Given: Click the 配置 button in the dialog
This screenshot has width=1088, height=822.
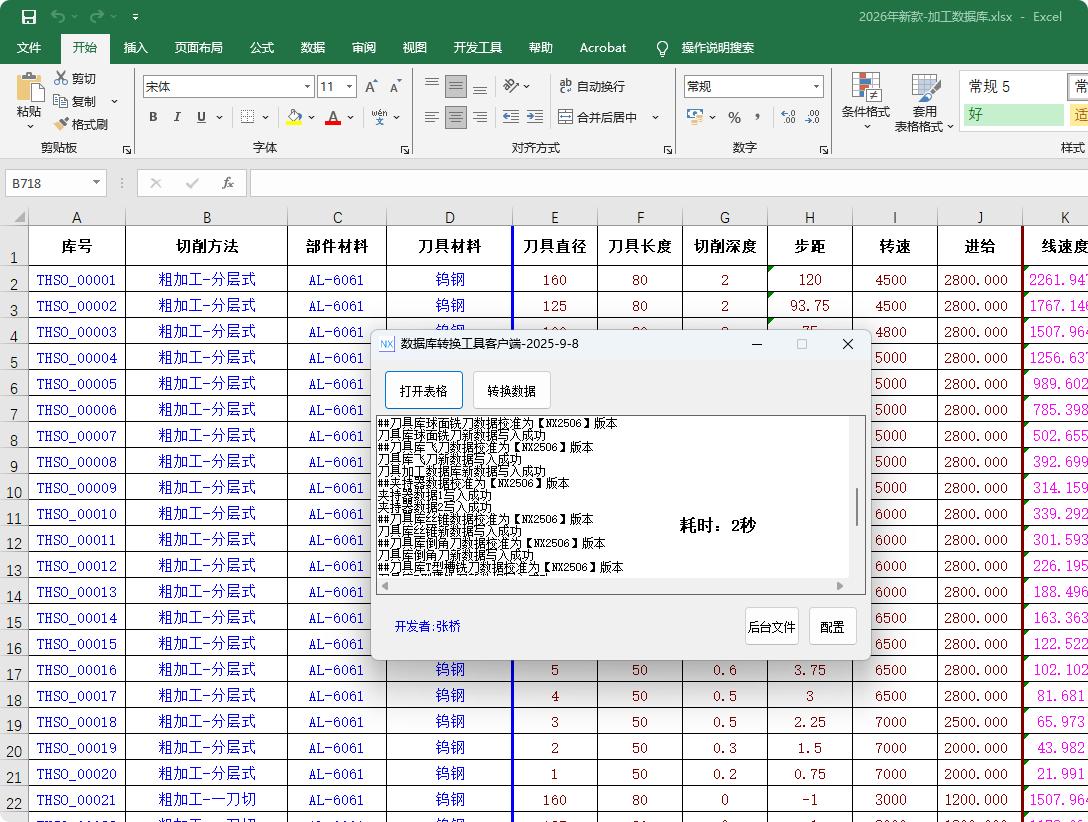Looking at the screenshot, I should (832, 626).
